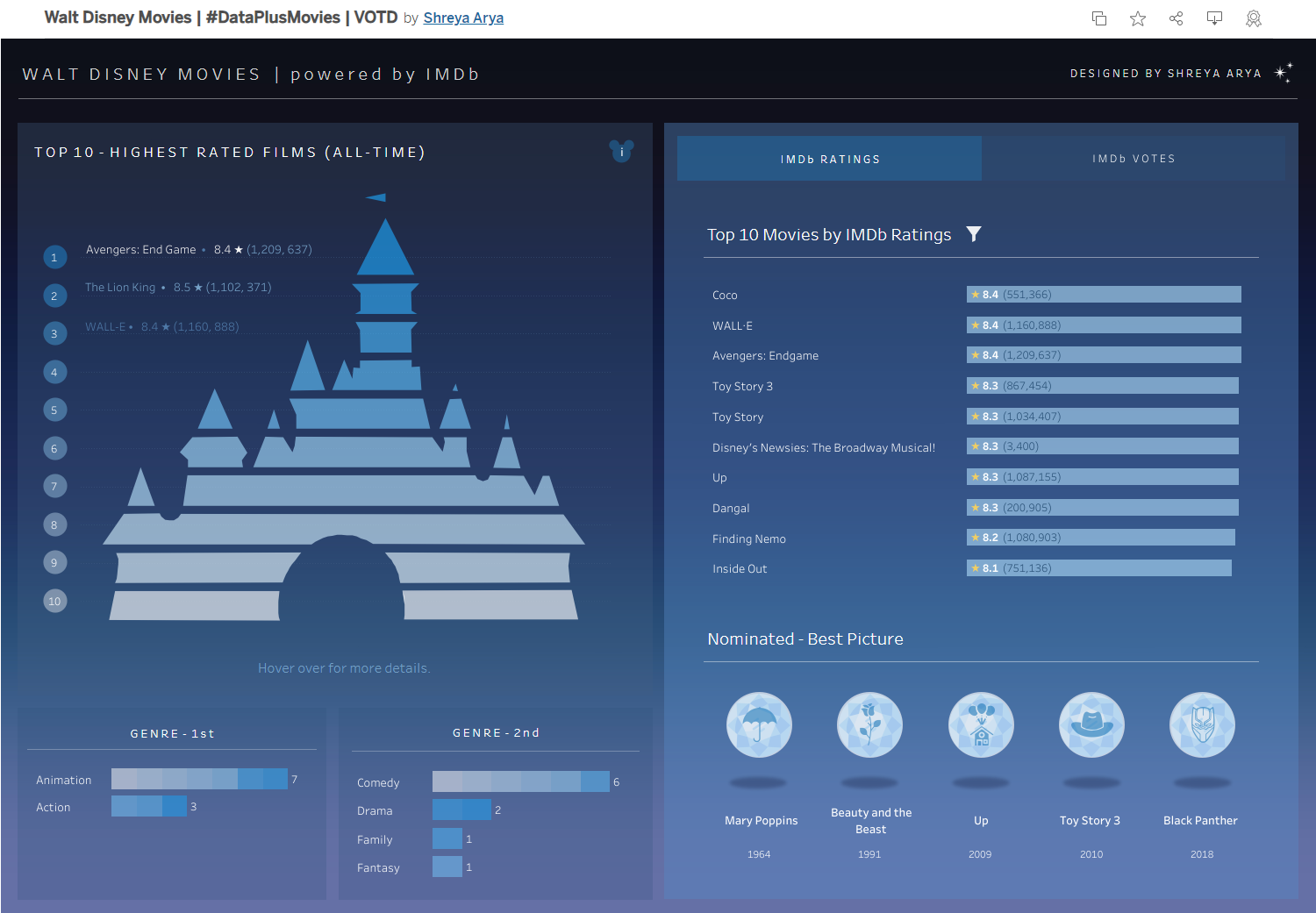1316x913 pixels.
Task: Click the Drama genre bar
Action: pyautogui.click(x=461, y=810)
